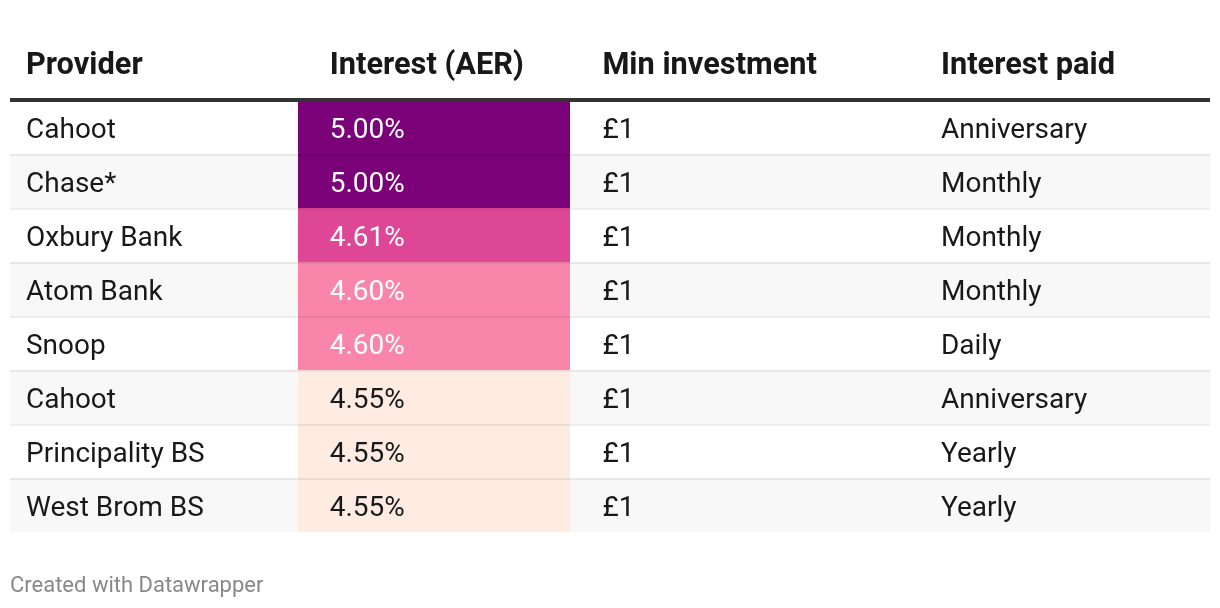Click the Interest paid column header
This screenshot has height=608, width=1220.
[1027, 64]
